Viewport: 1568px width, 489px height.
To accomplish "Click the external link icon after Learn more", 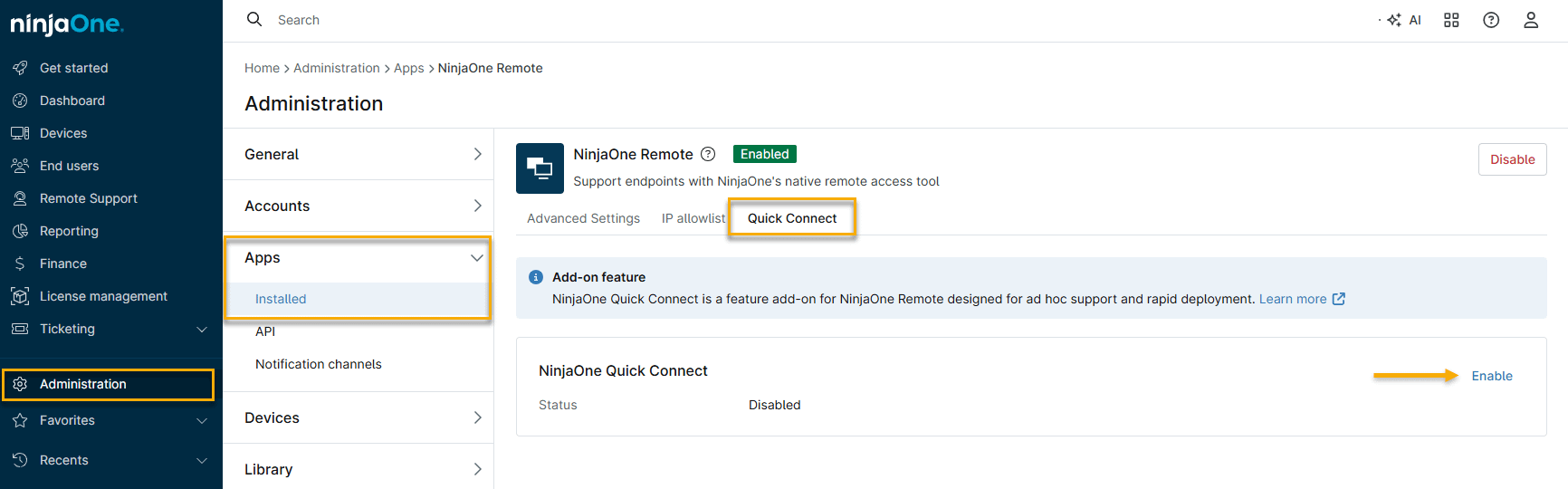I will [1339, 299].
